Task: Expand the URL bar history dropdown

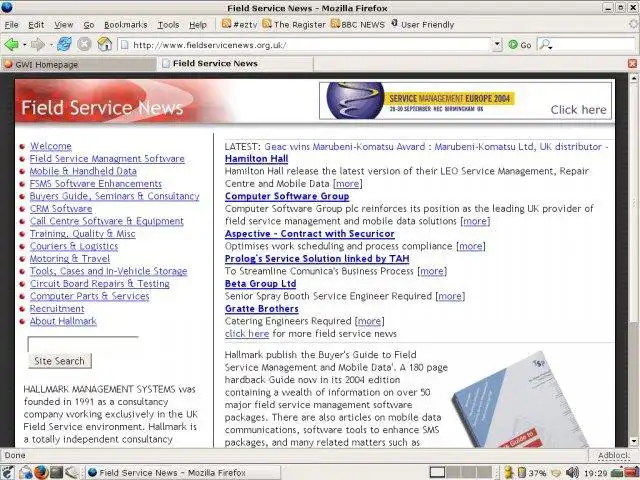Action: click(x=497, y=44)
